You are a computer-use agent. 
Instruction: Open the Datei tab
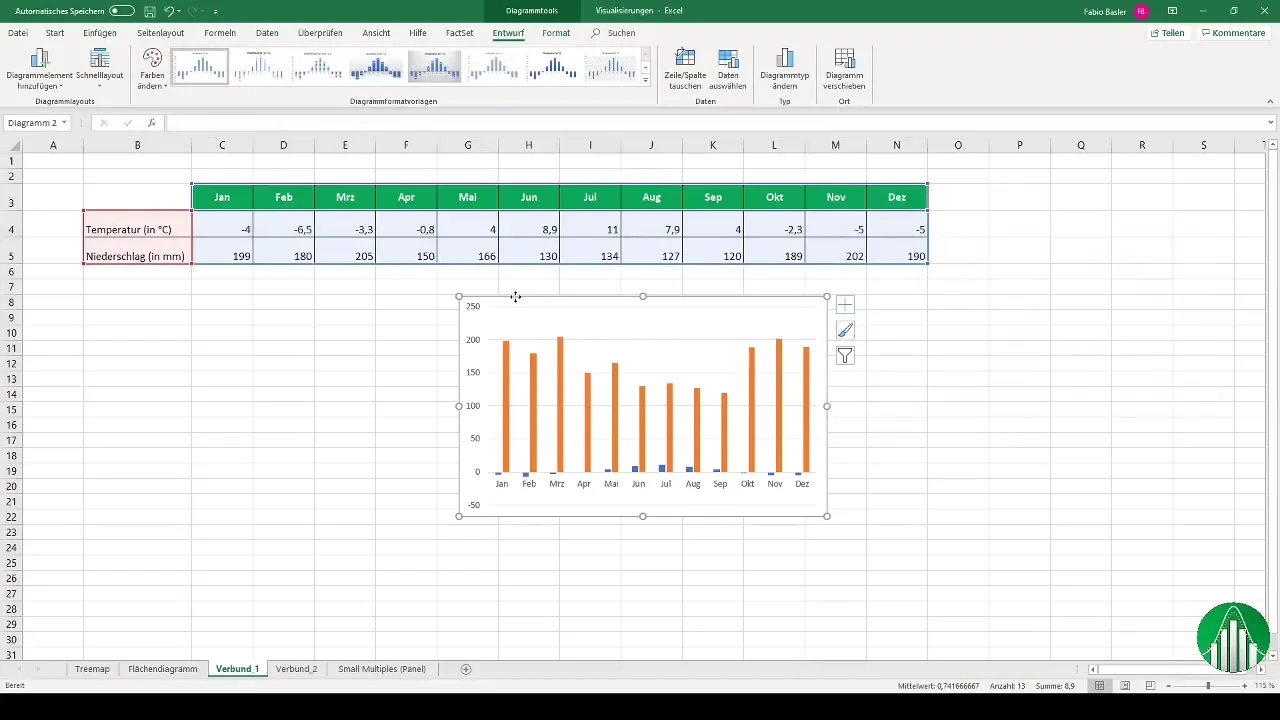(18, 33)
